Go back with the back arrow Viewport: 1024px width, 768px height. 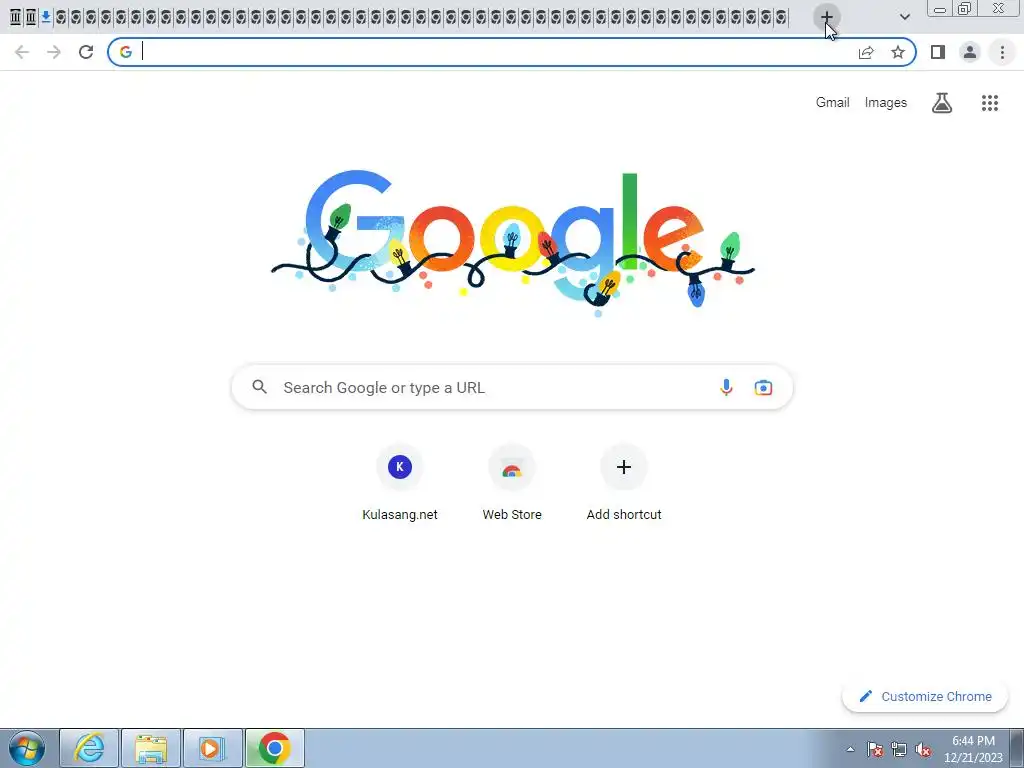[22, 52]
